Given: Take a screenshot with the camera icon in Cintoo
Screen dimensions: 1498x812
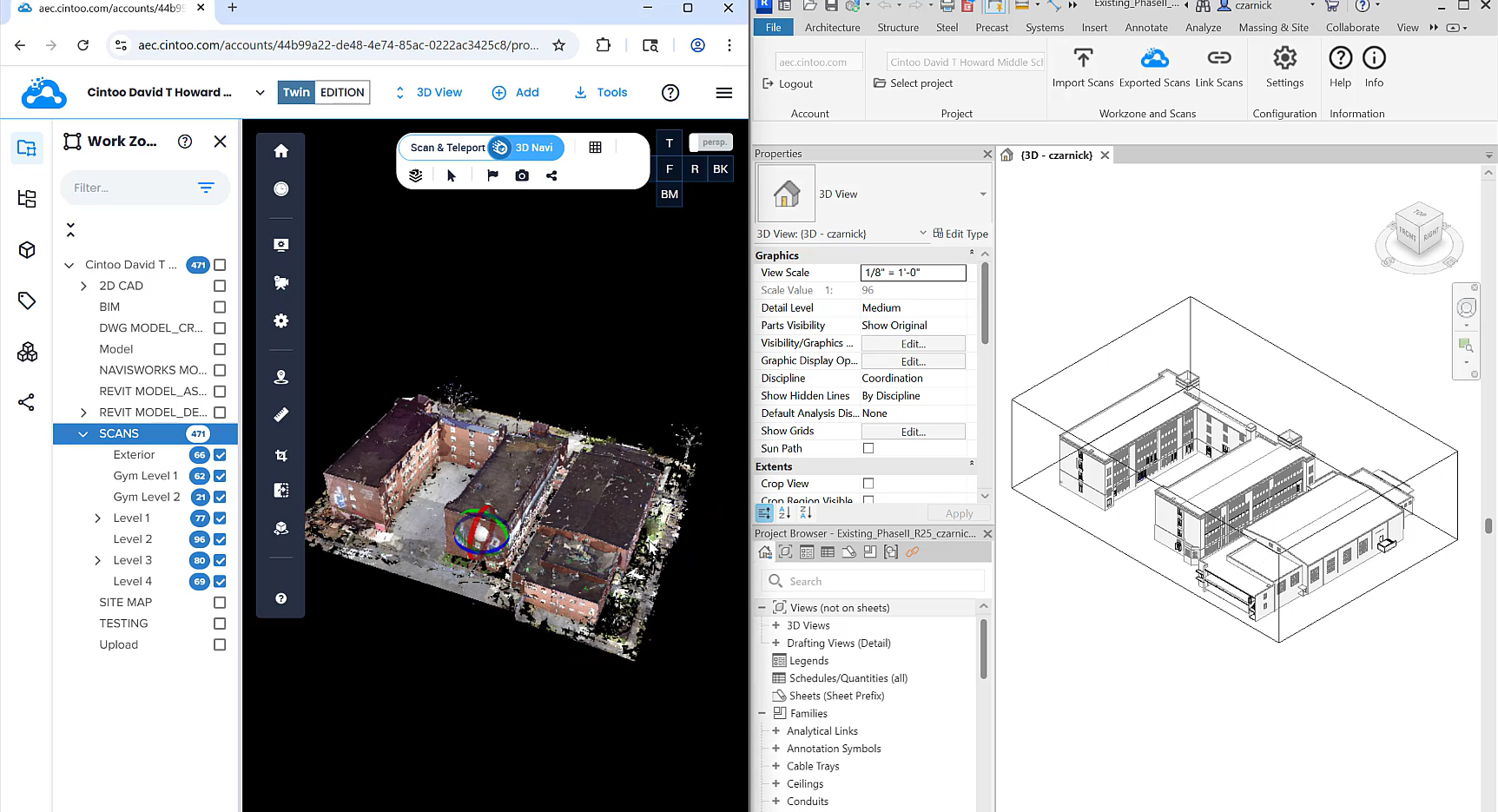Looking at the screenshot, I should pyautogui.click(x=522, y=175).
